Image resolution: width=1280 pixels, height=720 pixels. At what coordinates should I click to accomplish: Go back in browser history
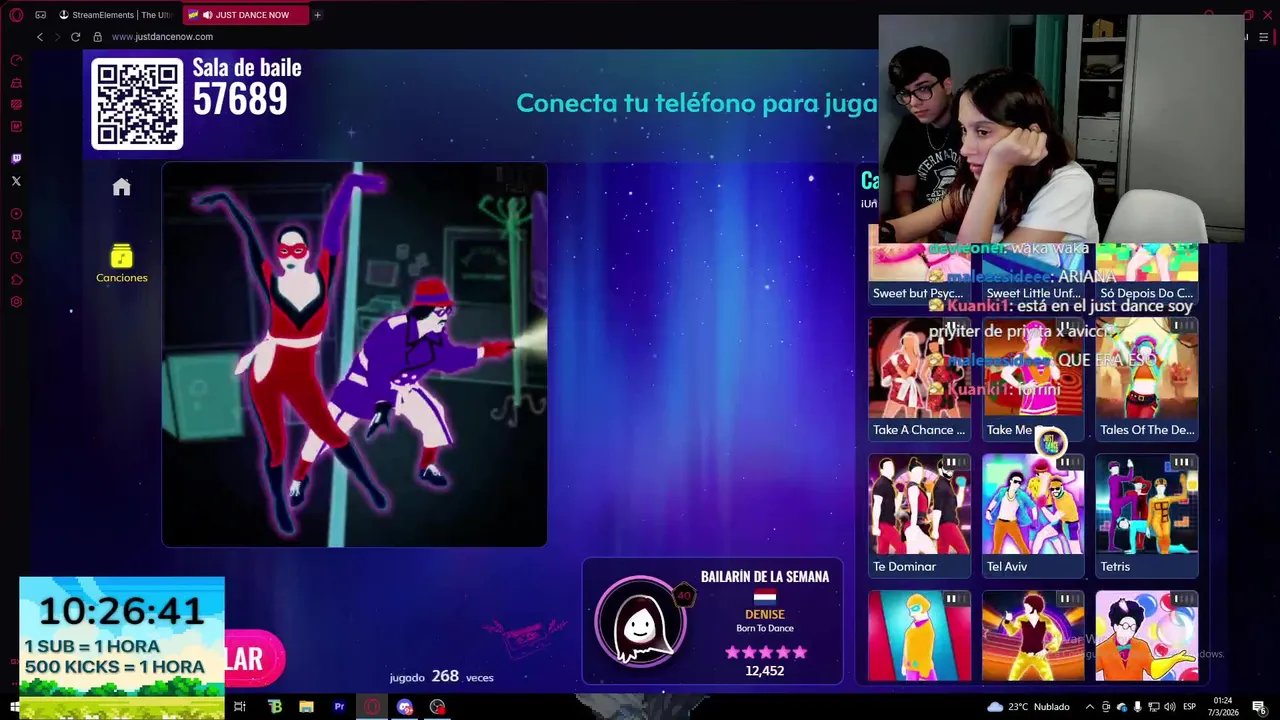tap(40, 37)
